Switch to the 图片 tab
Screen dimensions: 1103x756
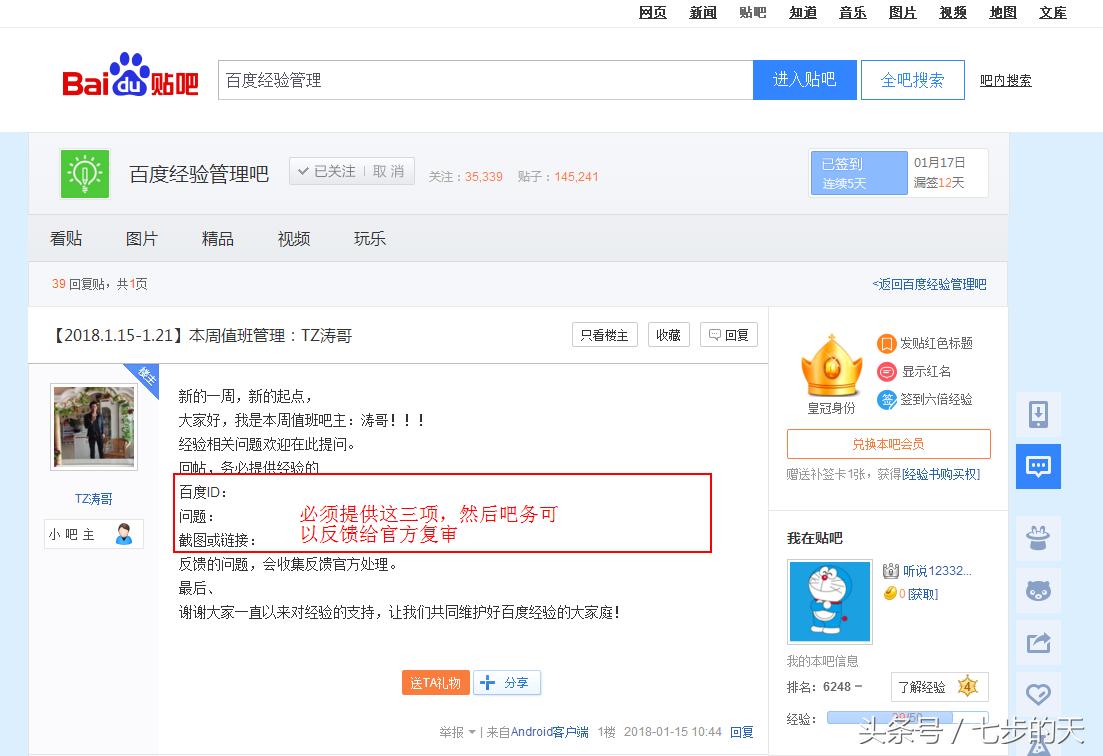tap(143, 238)
